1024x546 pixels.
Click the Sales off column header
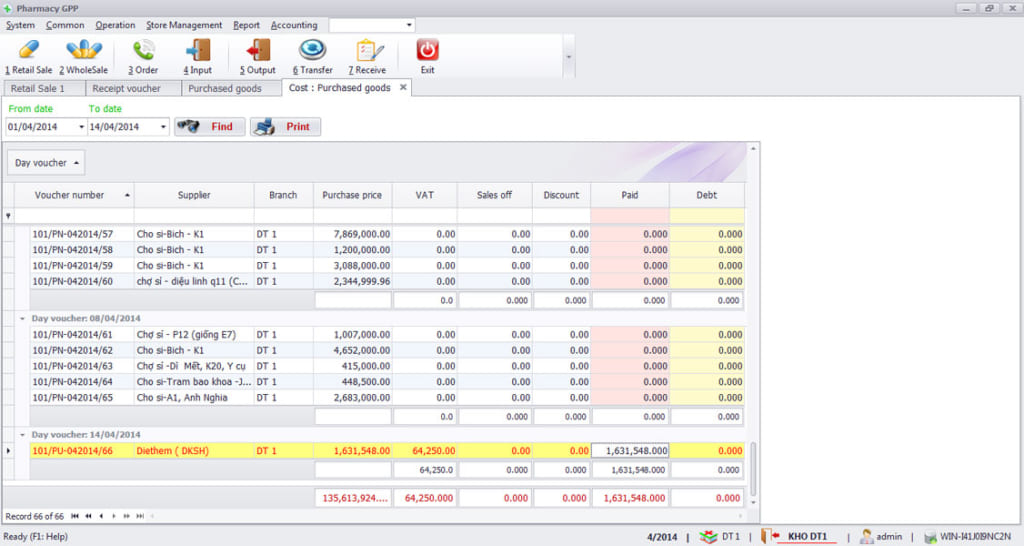click(x=494, y=195)
